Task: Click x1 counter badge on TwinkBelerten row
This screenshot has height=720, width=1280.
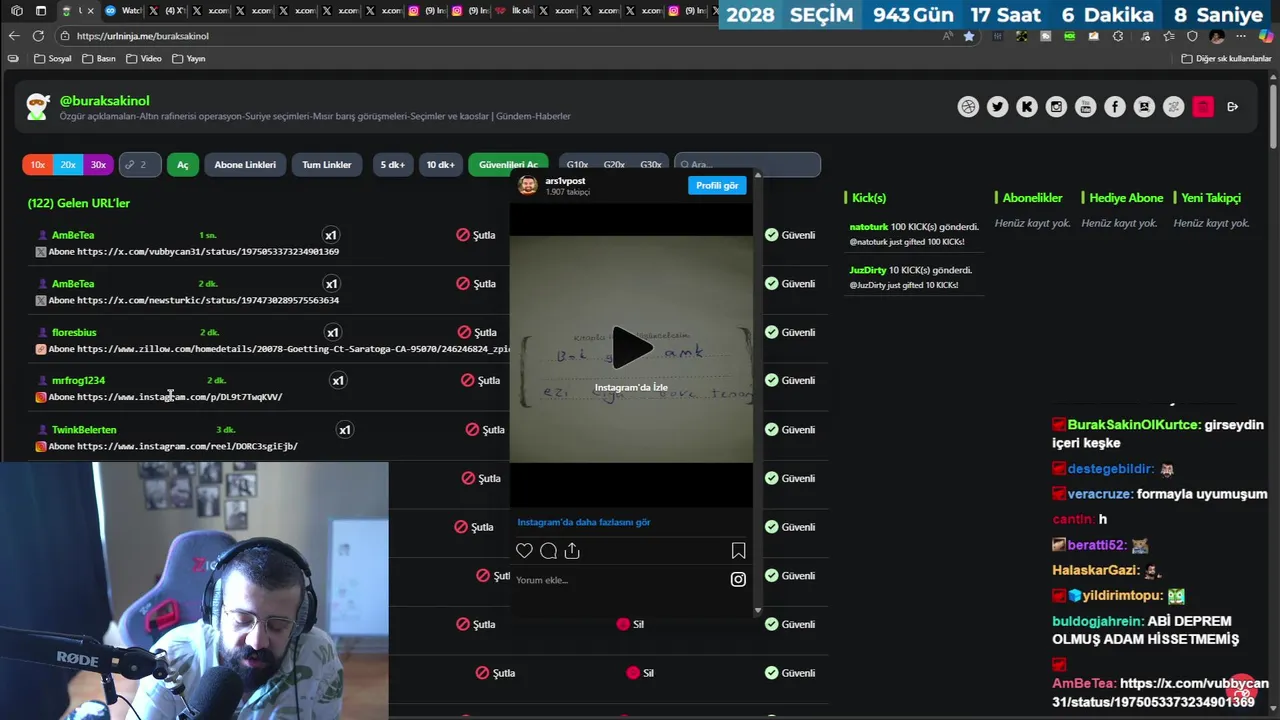Action: (345, 430)
